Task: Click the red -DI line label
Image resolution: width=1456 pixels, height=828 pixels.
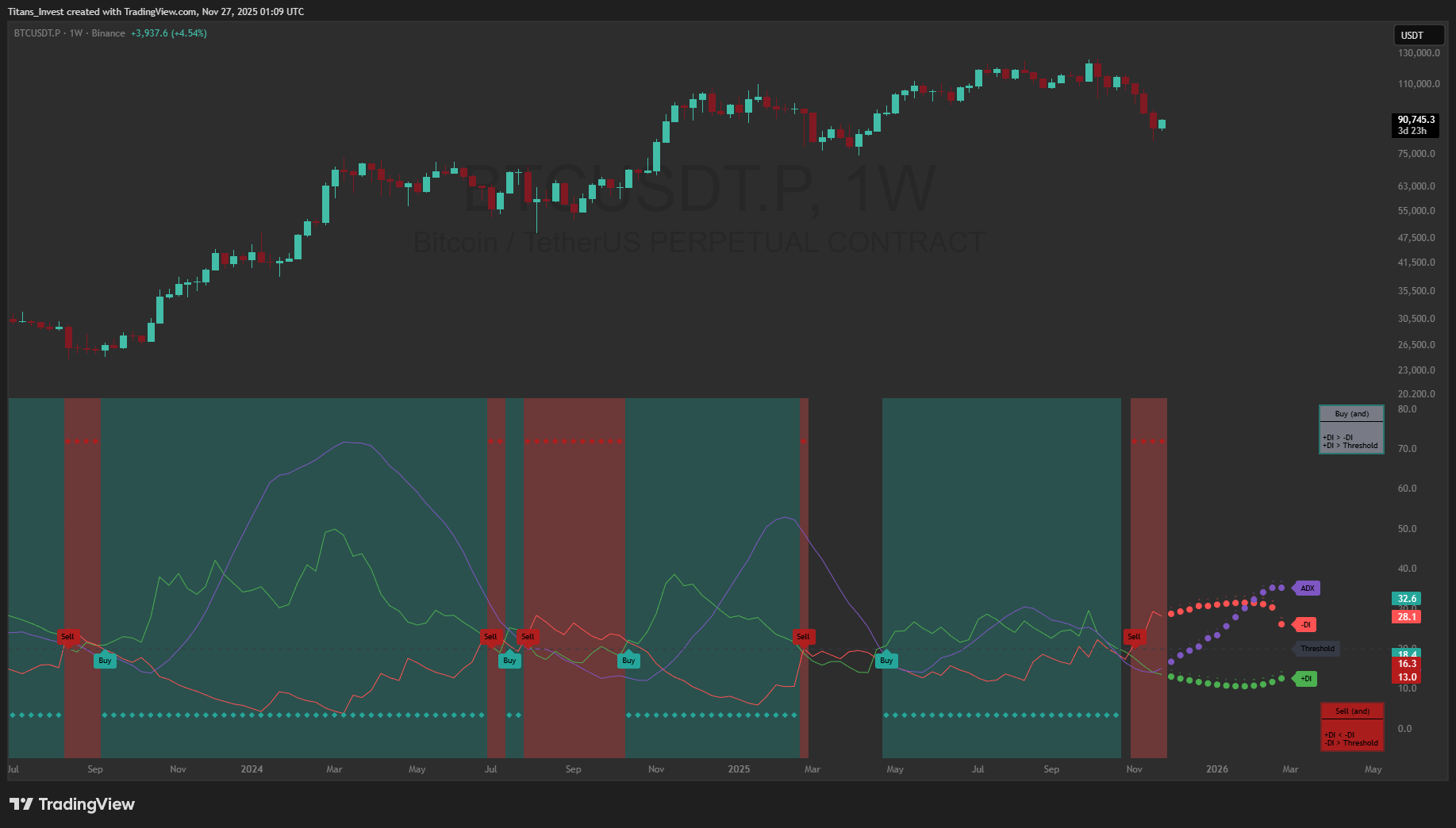Action: (x=1305, y=625)
